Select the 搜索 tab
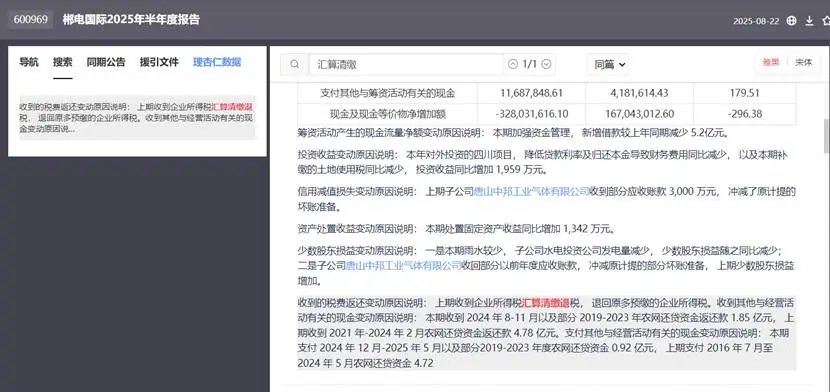This screenshot has height=392, width=830. pos(62,62)
